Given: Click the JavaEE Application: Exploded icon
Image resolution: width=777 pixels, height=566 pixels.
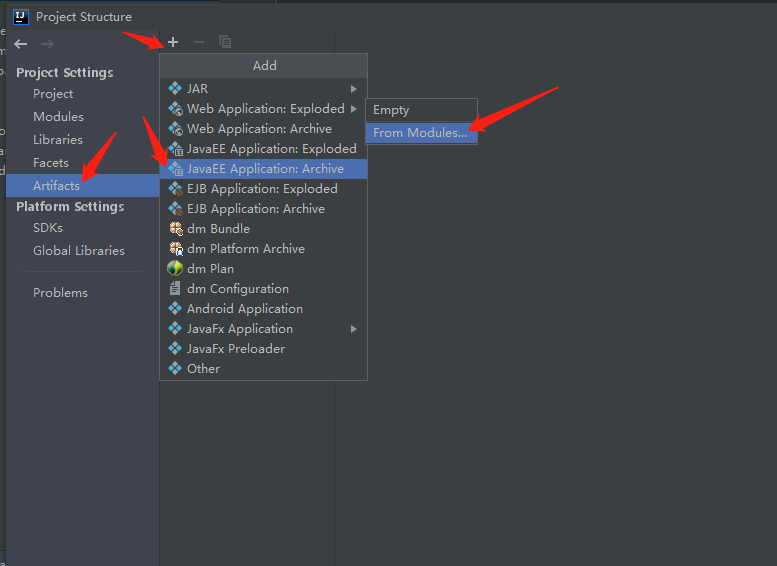Looking at the screenshot, I should click(x=175, y=148).
